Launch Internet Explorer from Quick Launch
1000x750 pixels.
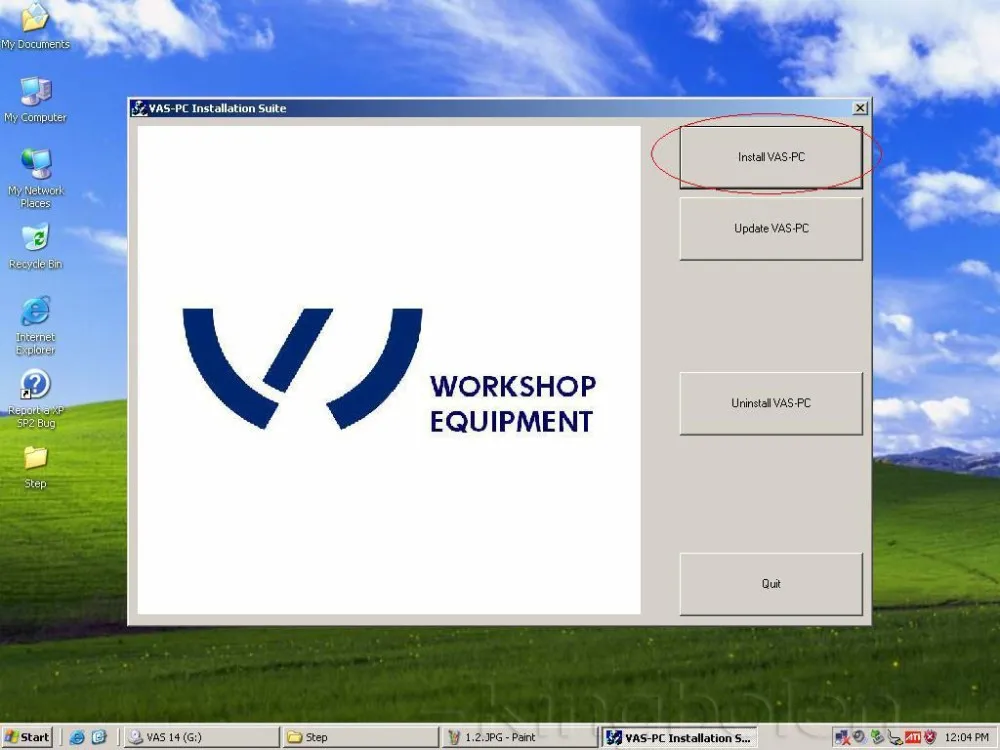click(x=77, y=737)
